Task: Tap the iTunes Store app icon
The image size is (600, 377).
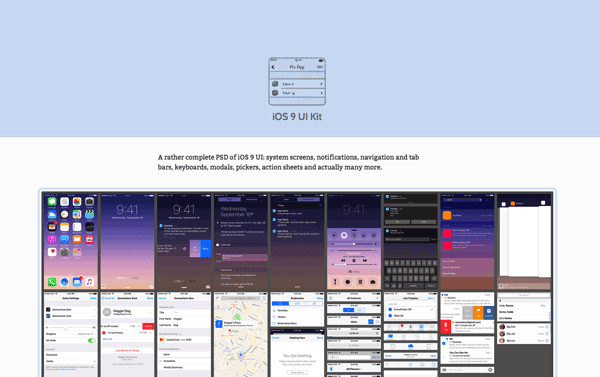Action: (x=52, y=239)
